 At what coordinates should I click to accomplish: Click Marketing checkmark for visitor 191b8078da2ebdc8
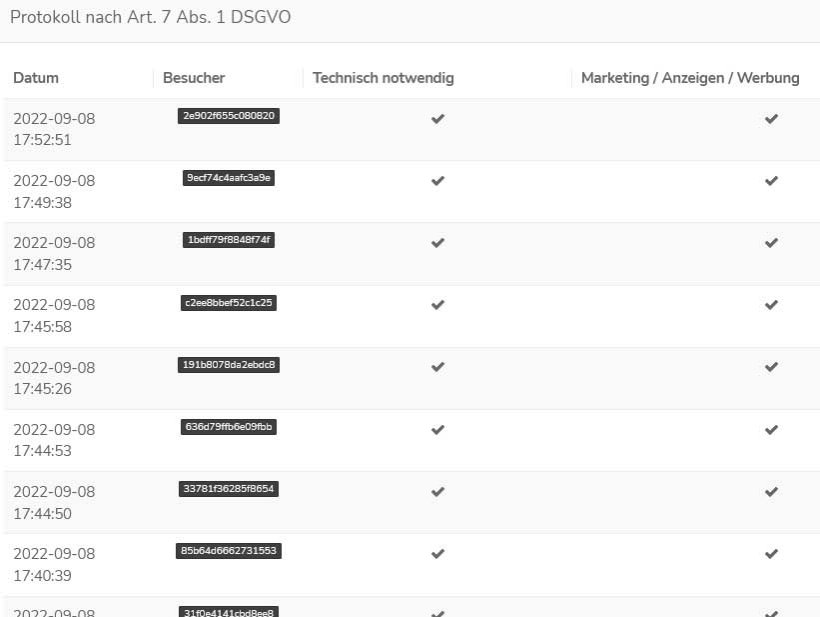771,367
